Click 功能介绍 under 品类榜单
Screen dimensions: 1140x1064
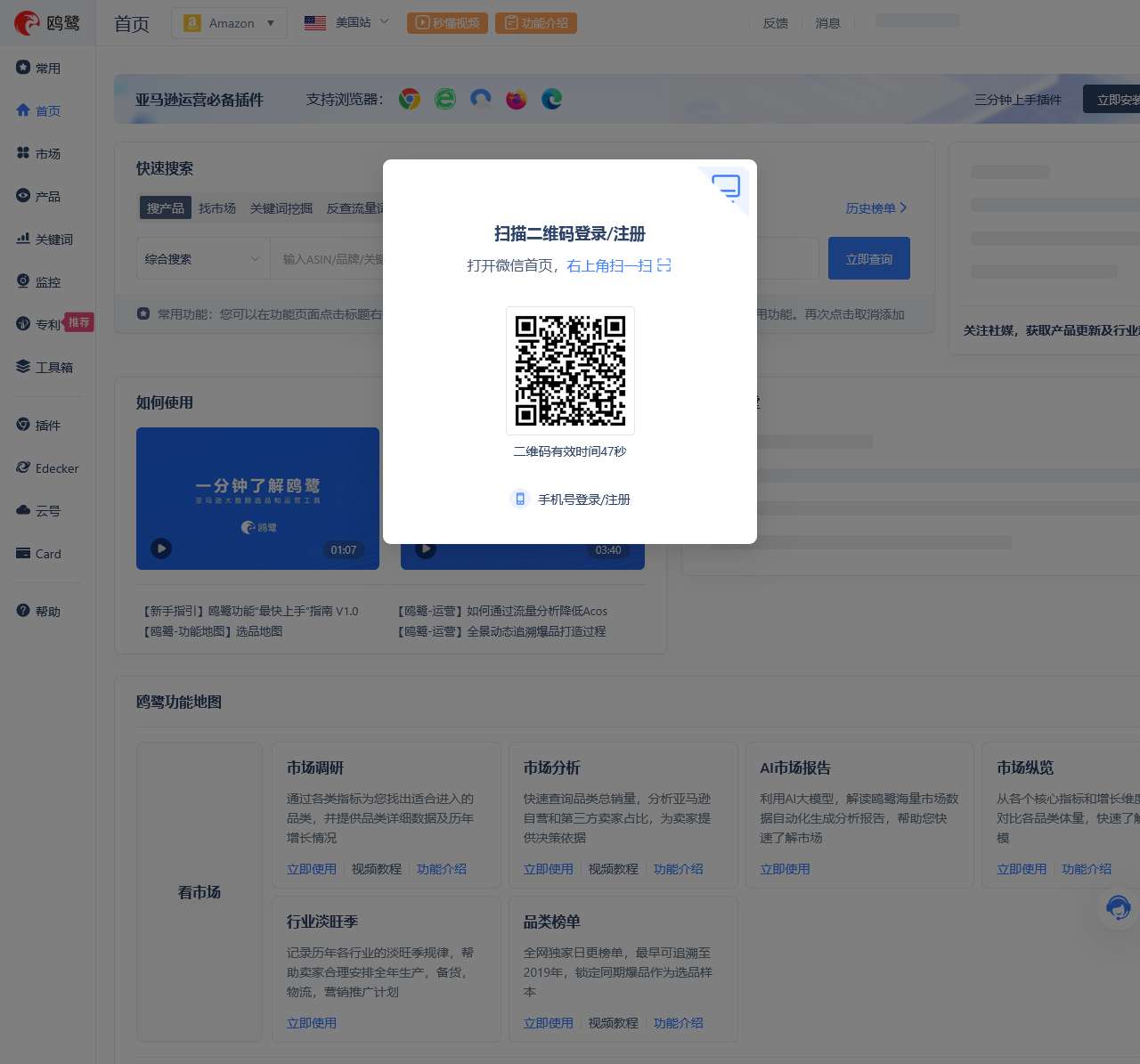pyautogui.click(x=679, y=1023)
